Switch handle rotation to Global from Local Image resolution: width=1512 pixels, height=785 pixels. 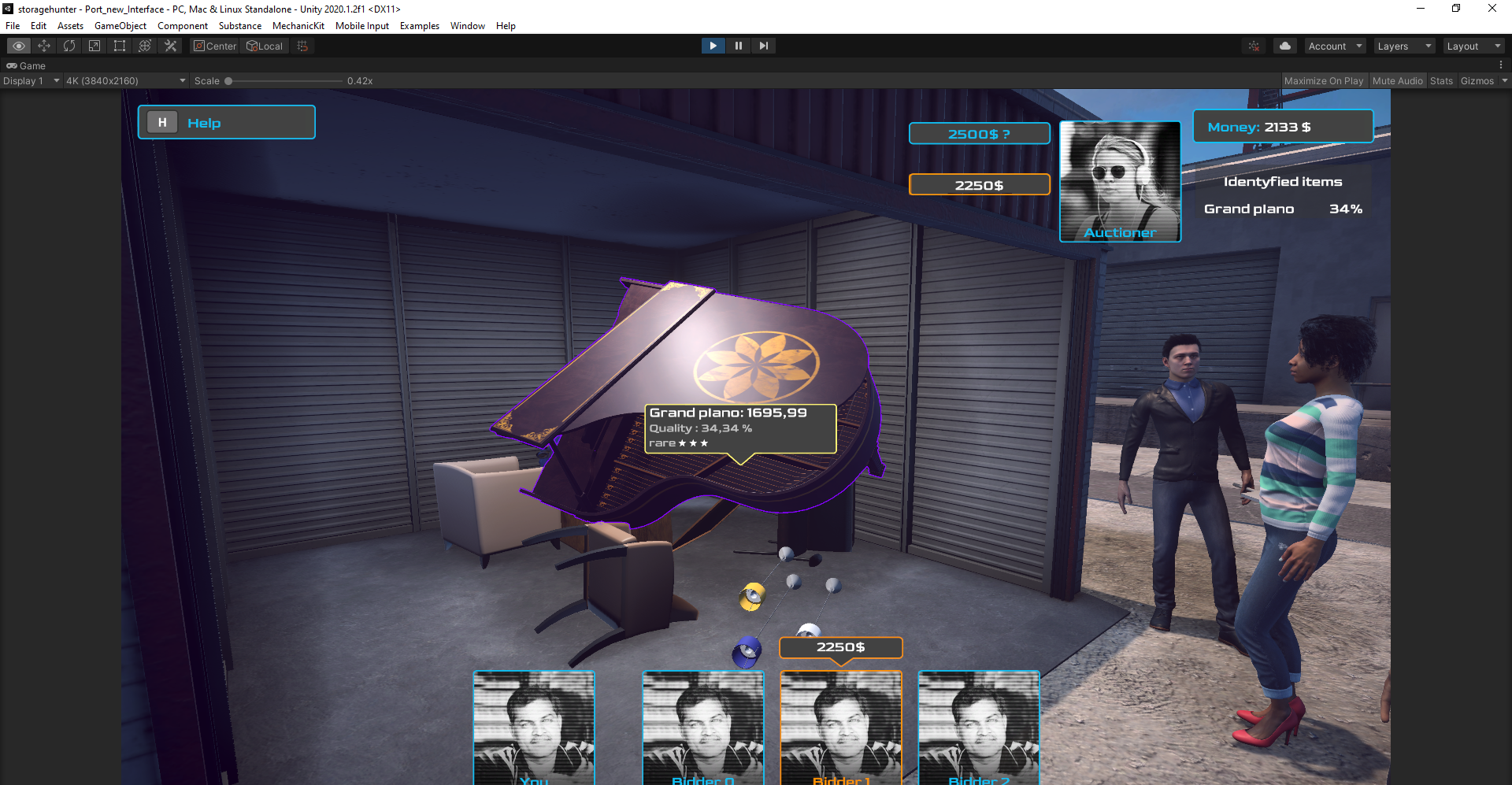(x=265, y=46)
